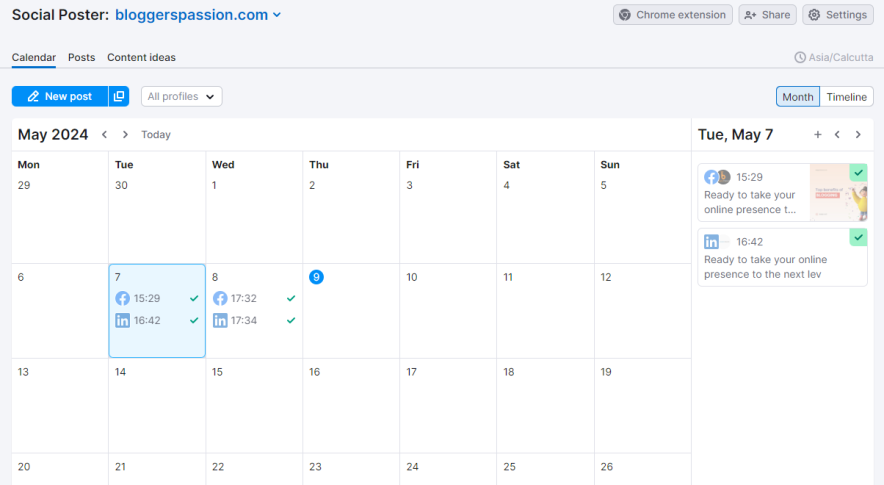Open Facebook post at 15:29 on calendar

click(146, 298)
